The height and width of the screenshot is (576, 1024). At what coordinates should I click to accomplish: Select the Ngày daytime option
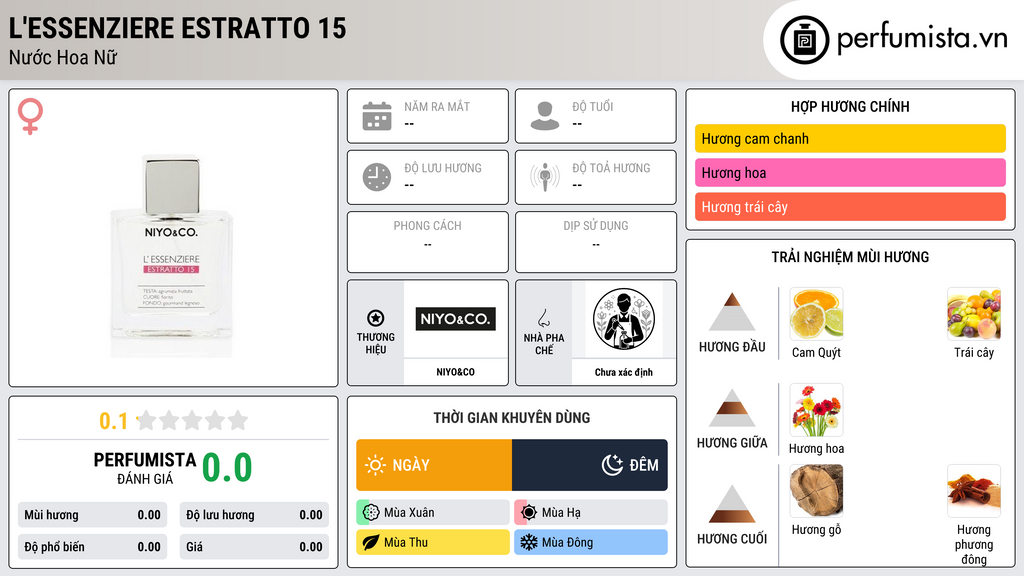coord(434,465)
